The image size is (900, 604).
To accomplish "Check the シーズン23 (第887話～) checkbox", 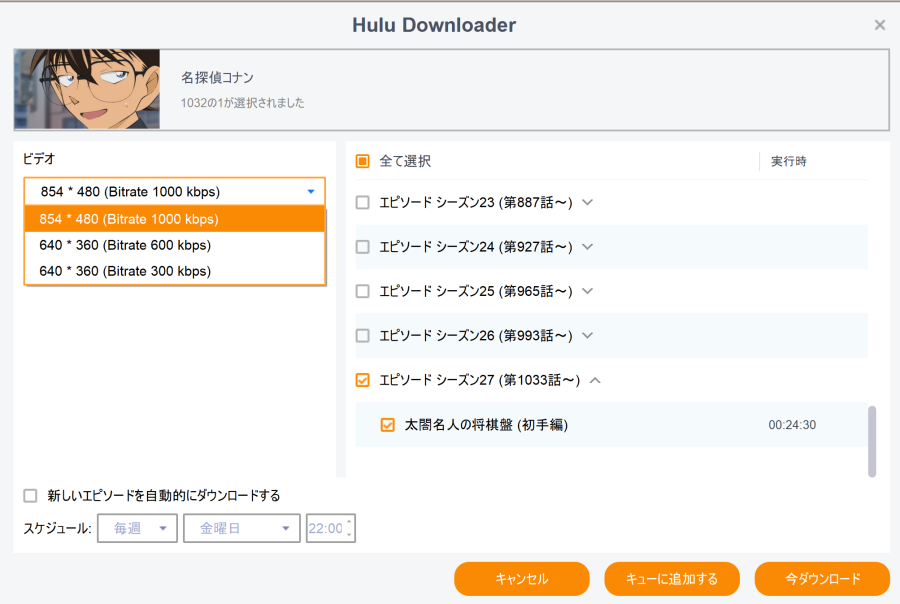I will [362, 202].
